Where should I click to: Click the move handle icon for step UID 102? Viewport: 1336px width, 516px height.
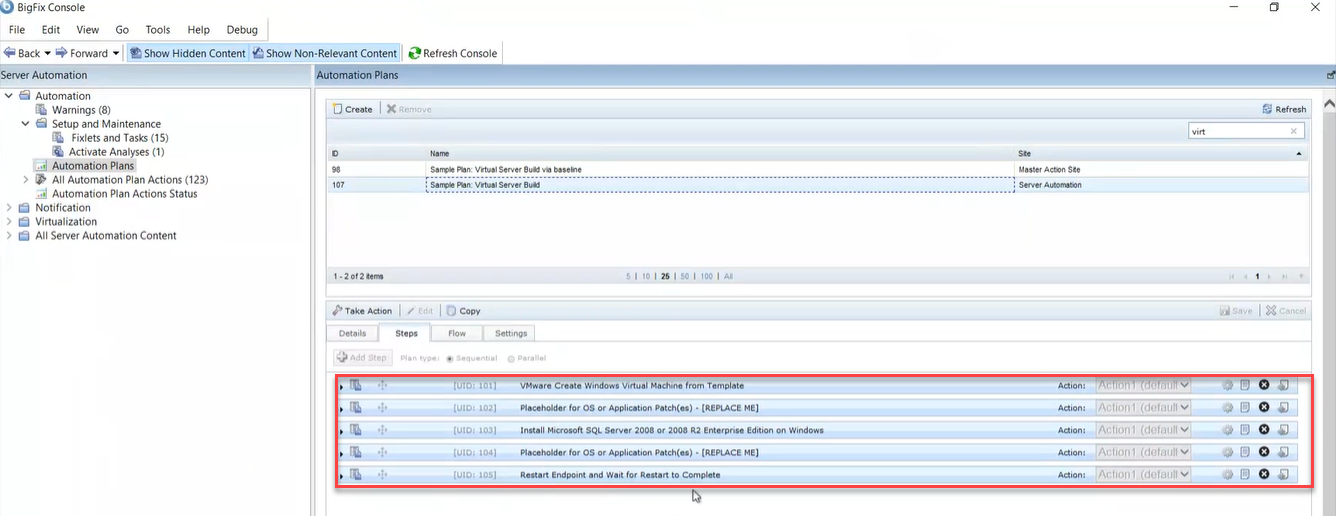382,408
